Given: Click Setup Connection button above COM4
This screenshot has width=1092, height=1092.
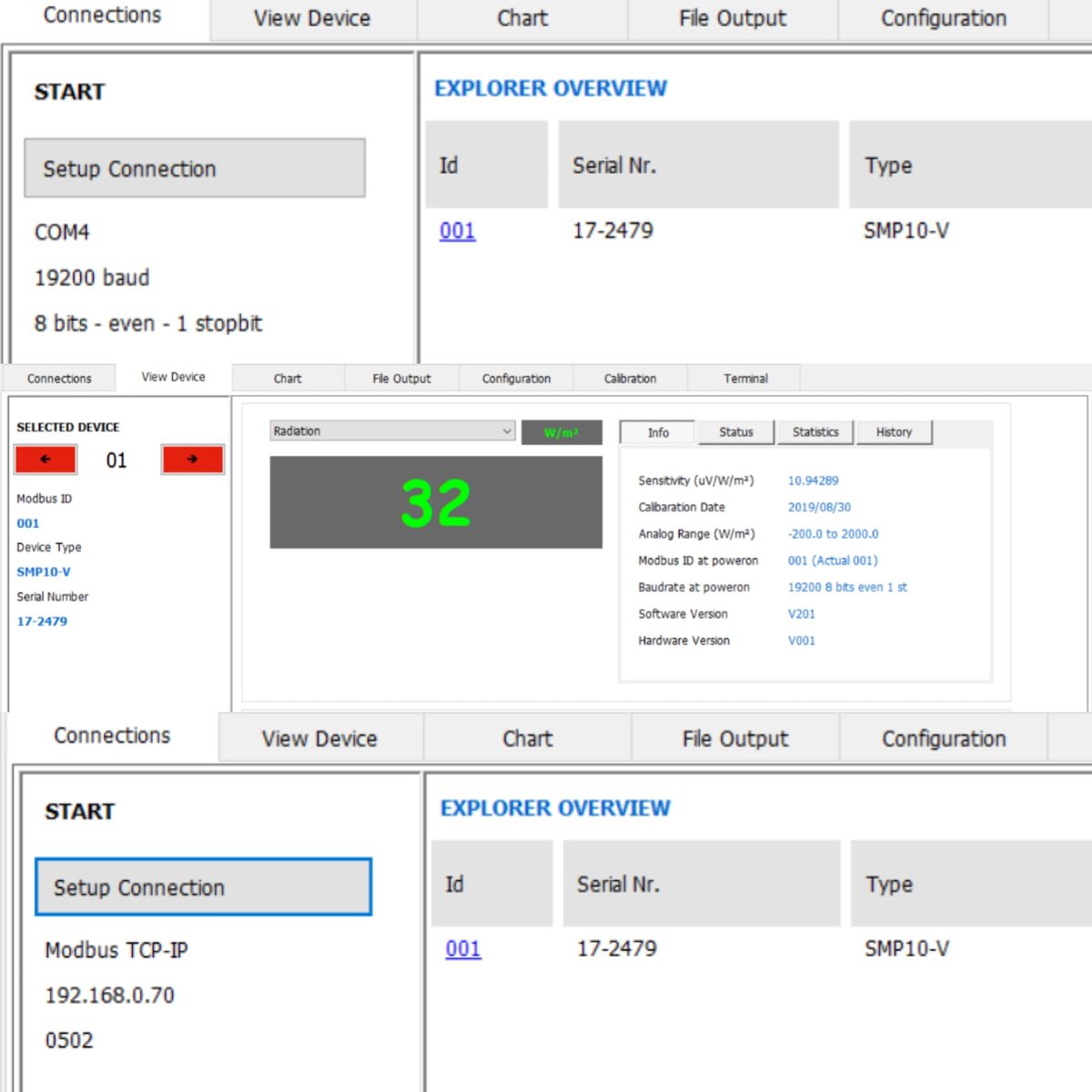Looking at the screenshot, I should (x=195, y=168).
